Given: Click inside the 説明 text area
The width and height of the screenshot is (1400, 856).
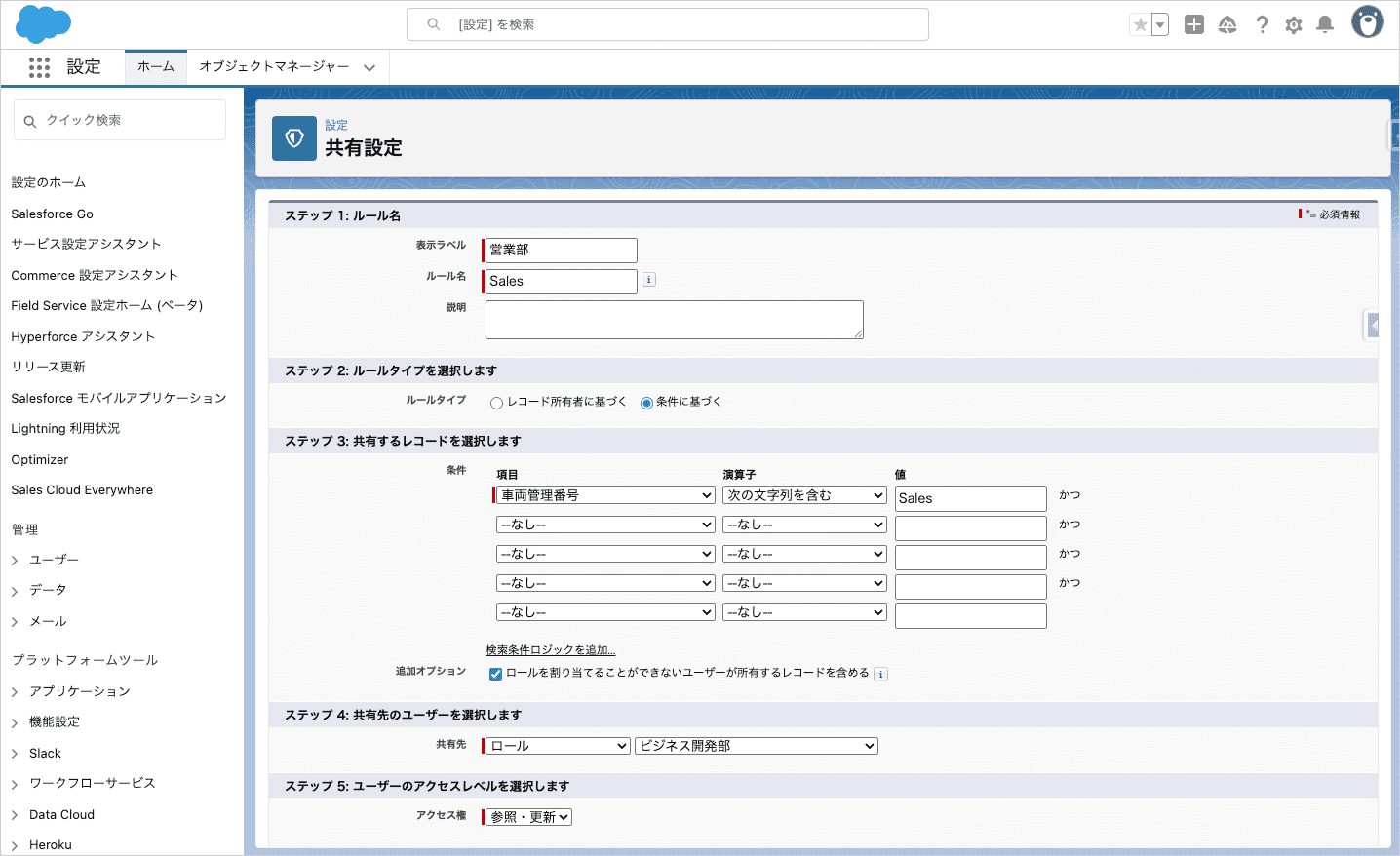Looking at the screenshot, I should pyautogui.click(x=673, y=319).
